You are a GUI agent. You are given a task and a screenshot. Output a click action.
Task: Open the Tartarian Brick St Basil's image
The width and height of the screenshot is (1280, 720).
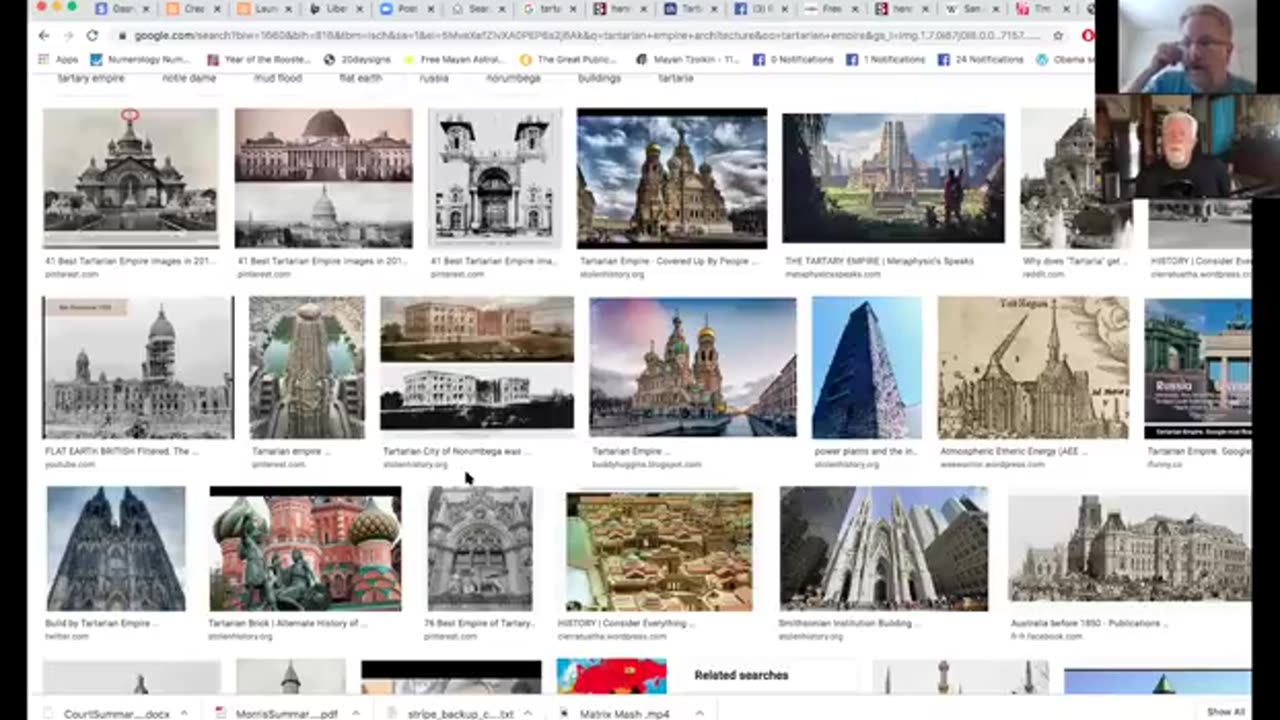(305, 549)
